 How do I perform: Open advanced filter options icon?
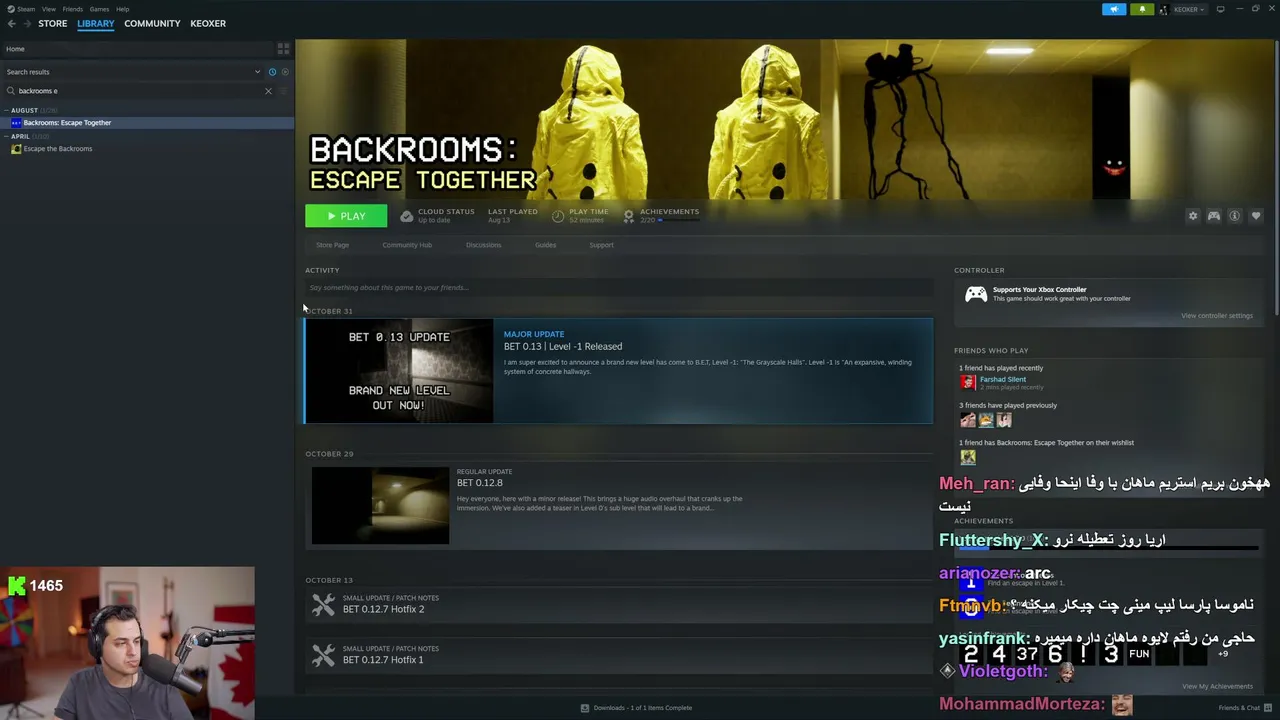click(x=284, y=91)
